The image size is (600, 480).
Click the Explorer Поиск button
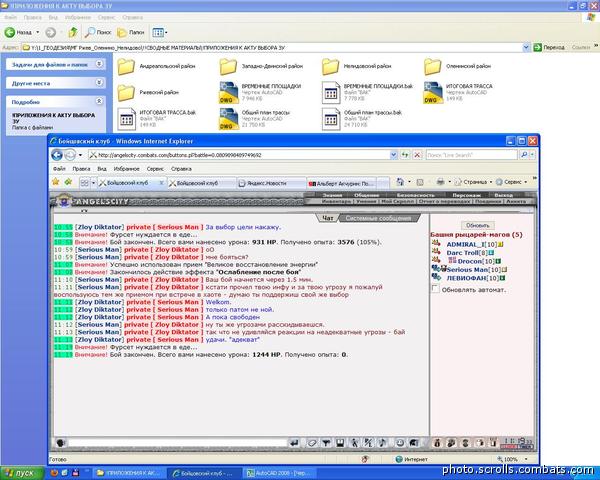click(x=98, y=33)
